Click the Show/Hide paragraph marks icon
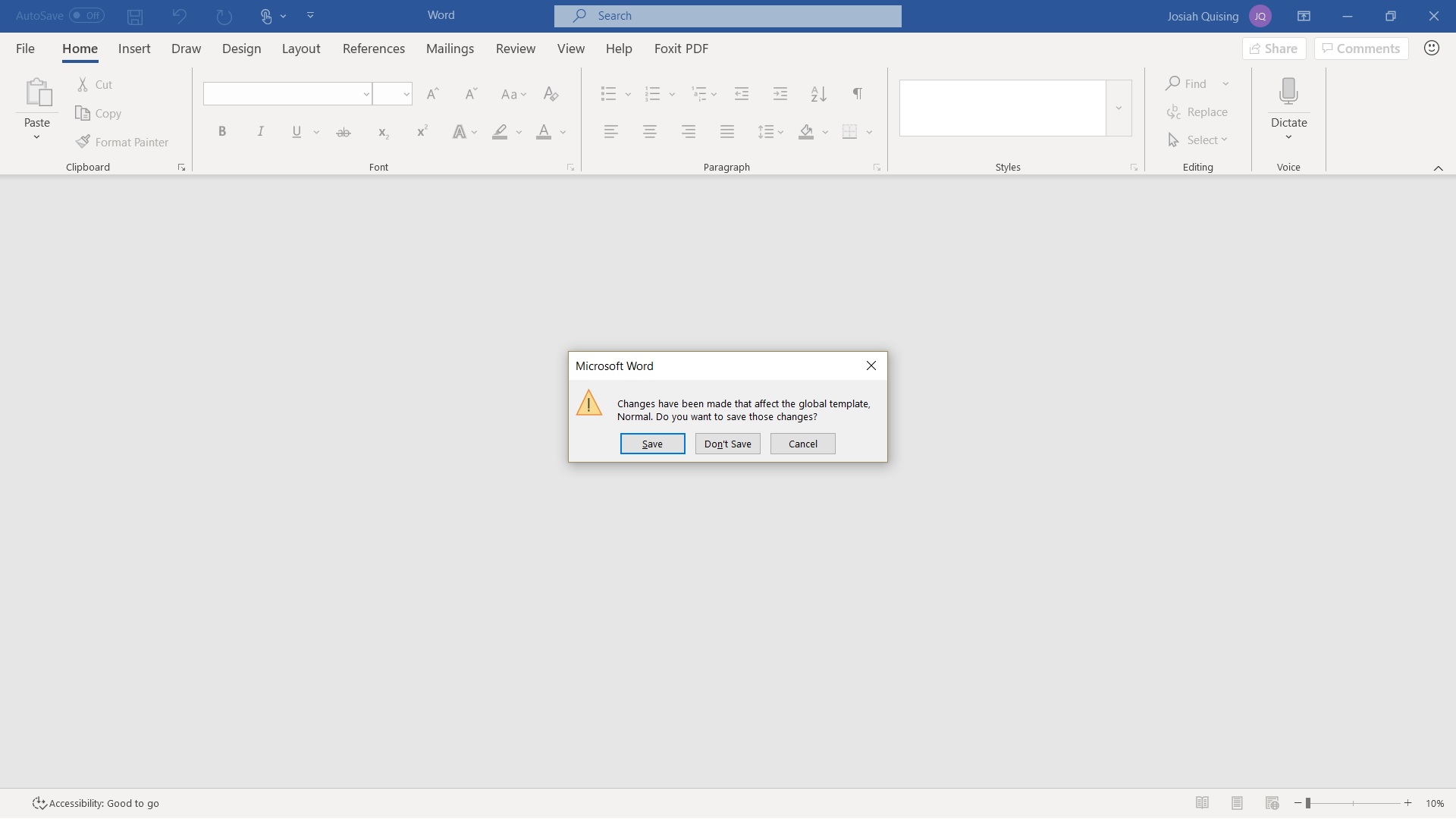Screen dimensions: 1456x819 (x=857, y=93)
